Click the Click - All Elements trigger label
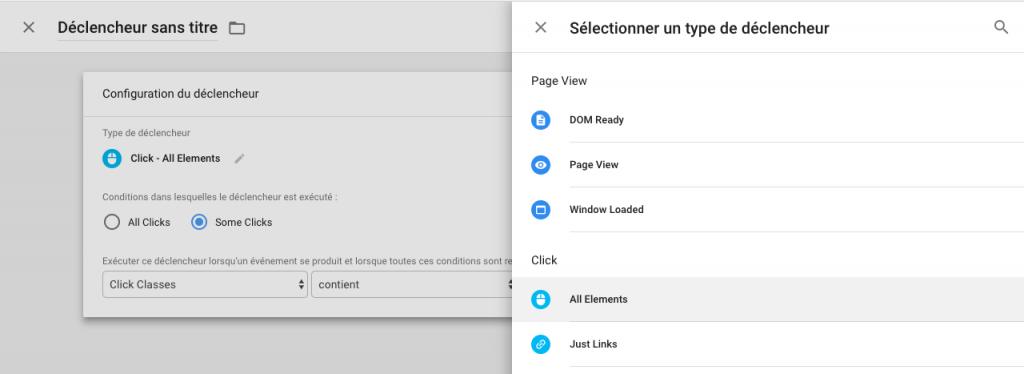 [175, 159]
